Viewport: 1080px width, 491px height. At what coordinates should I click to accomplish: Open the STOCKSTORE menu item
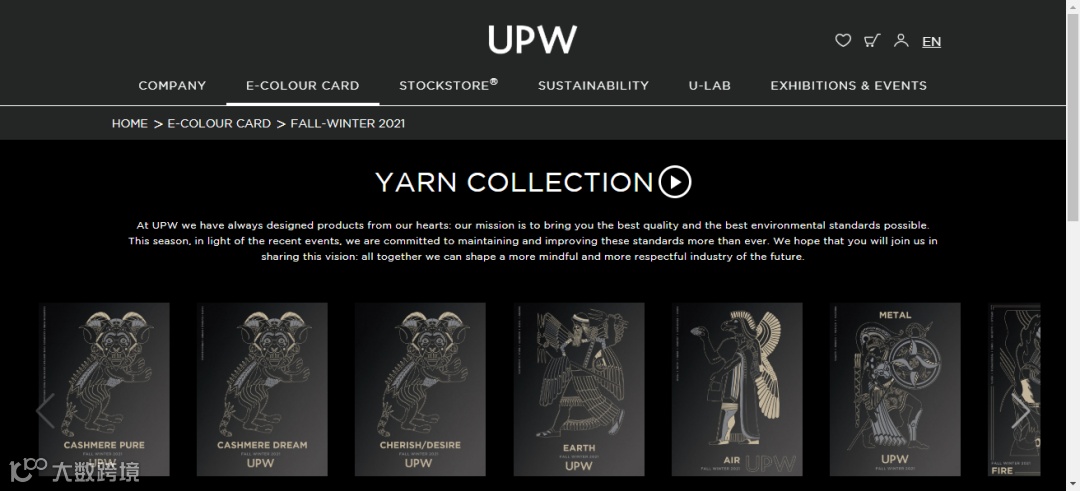coord(448,85)
